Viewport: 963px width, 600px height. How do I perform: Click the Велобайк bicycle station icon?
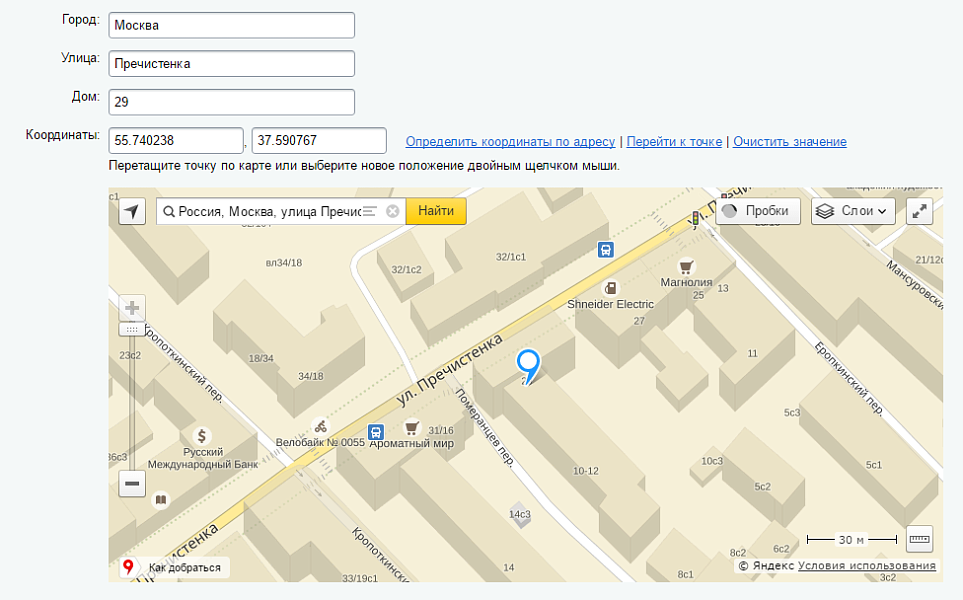pyautogui.click(x=320, y=426)
